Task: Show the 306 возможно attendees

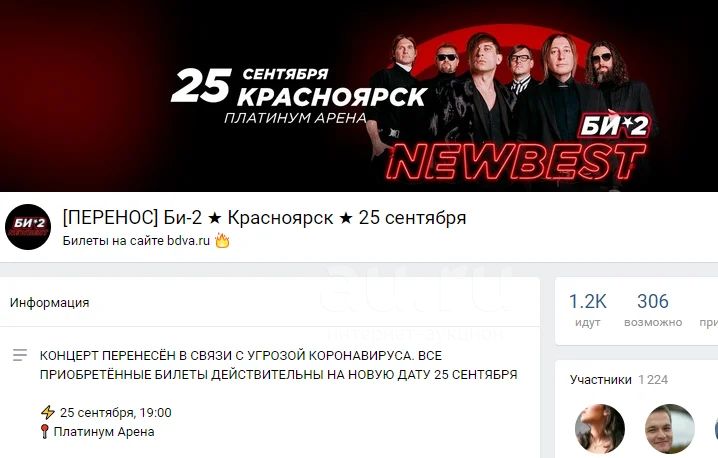Action: [653, 310]
